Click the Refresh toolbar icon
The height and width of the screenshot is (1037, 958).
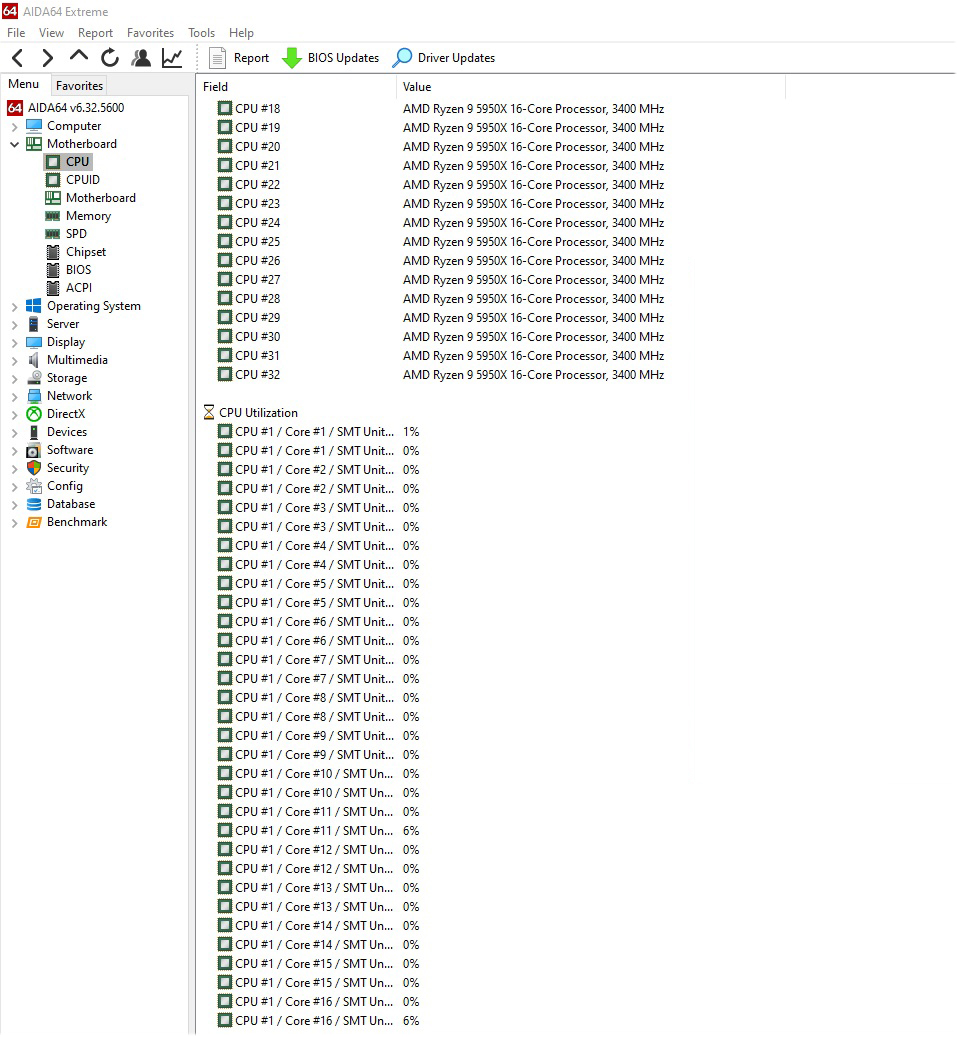[x=110, y=58]
